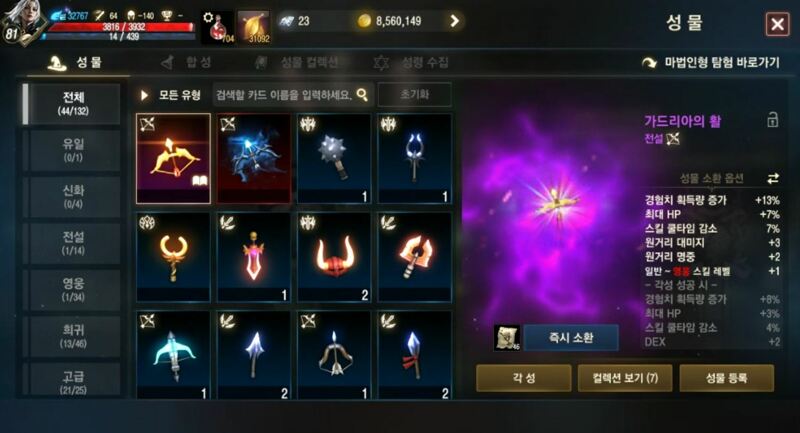Switch to the 성물 컬렉션 tab
Screen dimensions: 800x433
click(296, 63)
